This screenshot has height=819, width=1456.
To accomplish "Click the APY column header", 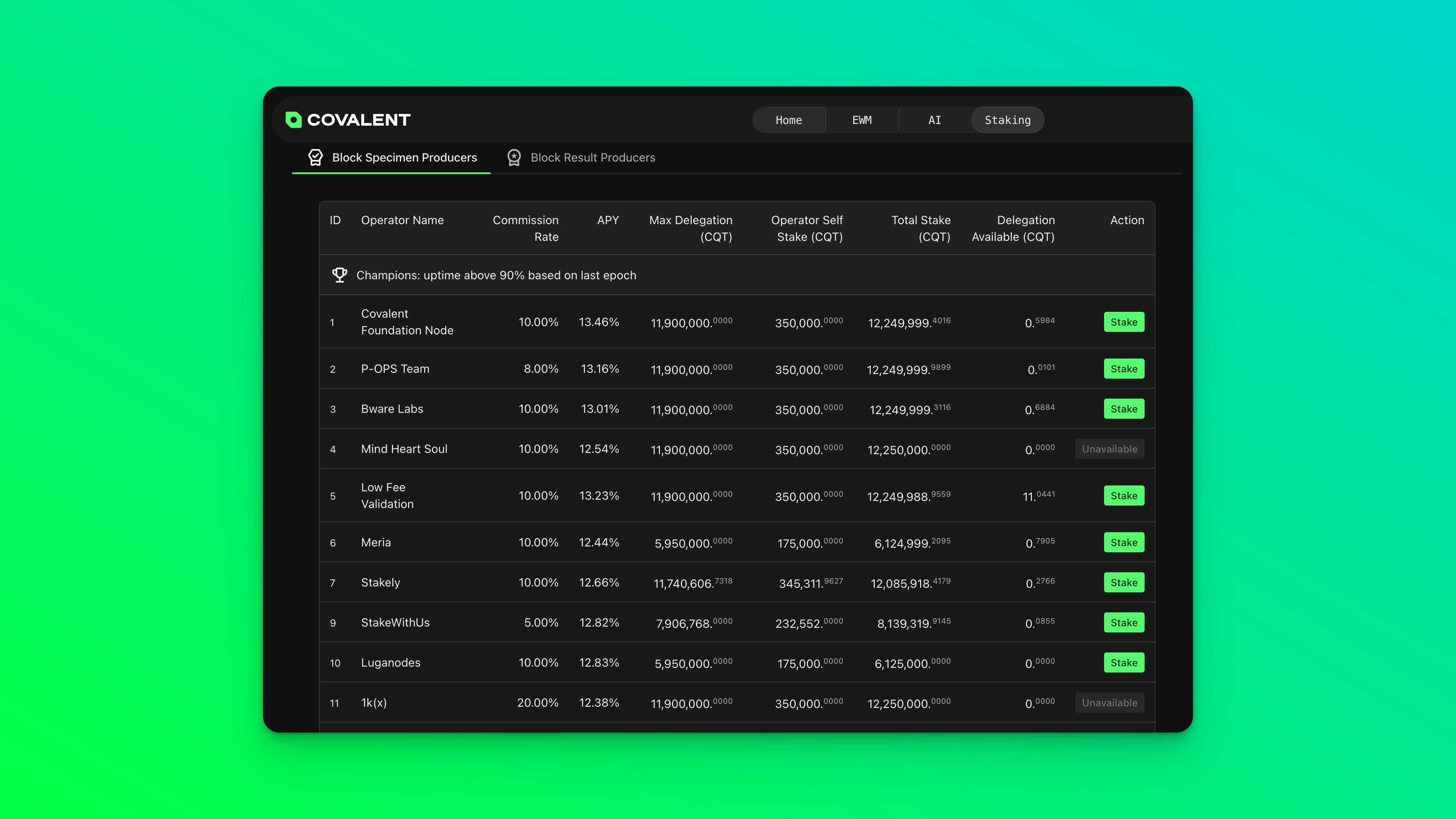I will (608, 220).
